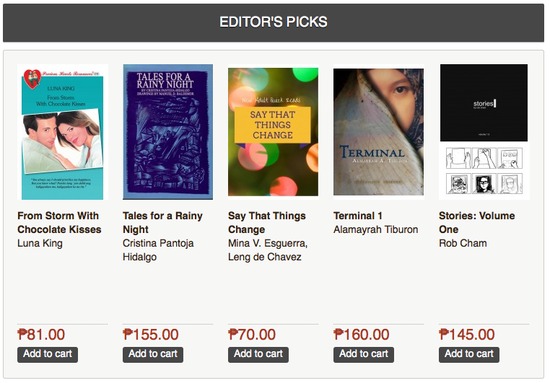The width and height of the screenshot is (550, 383).
Task: Add Stories: Volume One to cart
Action: [469, 355]
